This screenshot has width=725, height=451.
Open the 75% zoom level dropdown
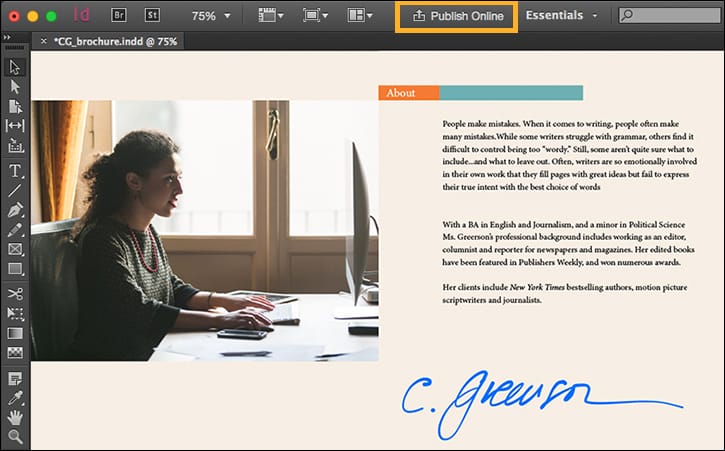(211, 16)
